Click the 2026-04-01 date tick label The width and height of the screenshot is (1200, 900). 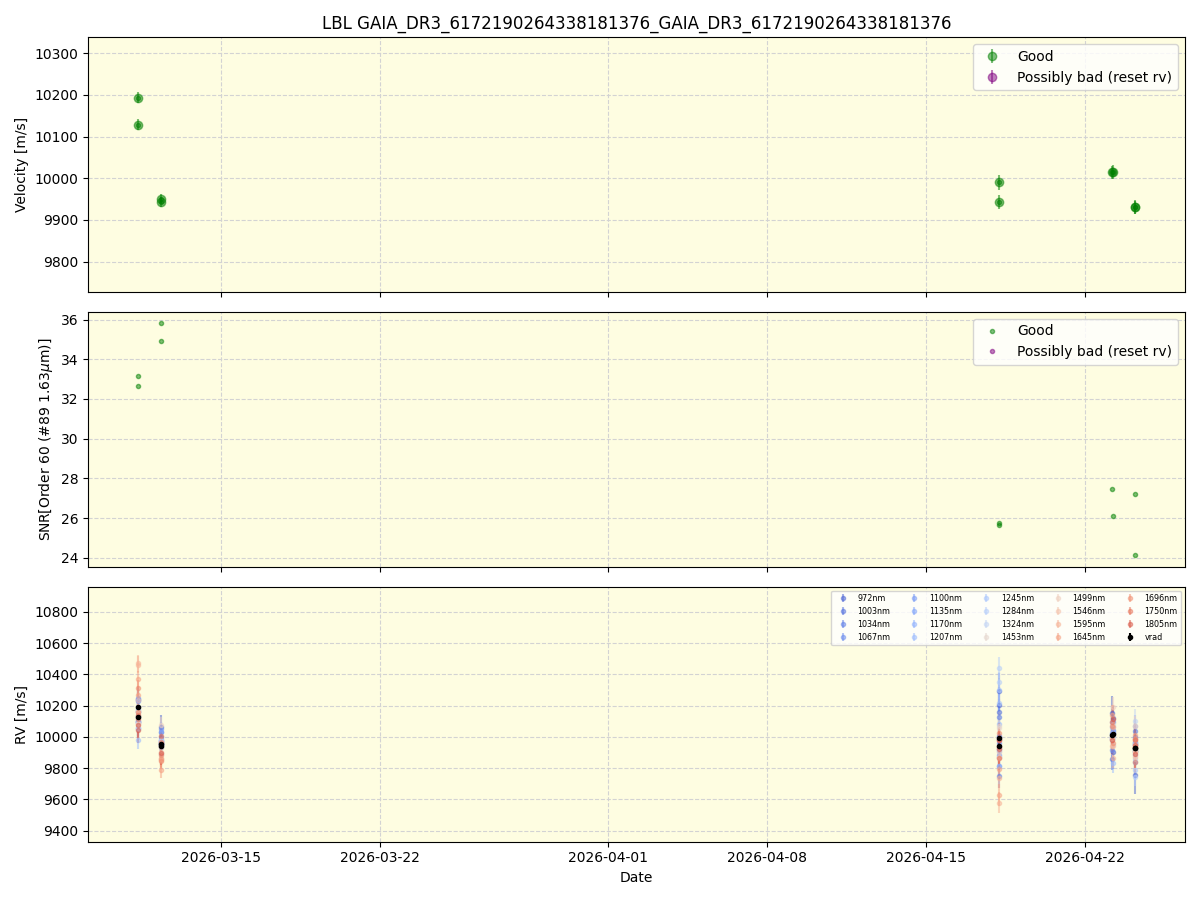click(608, 856)
